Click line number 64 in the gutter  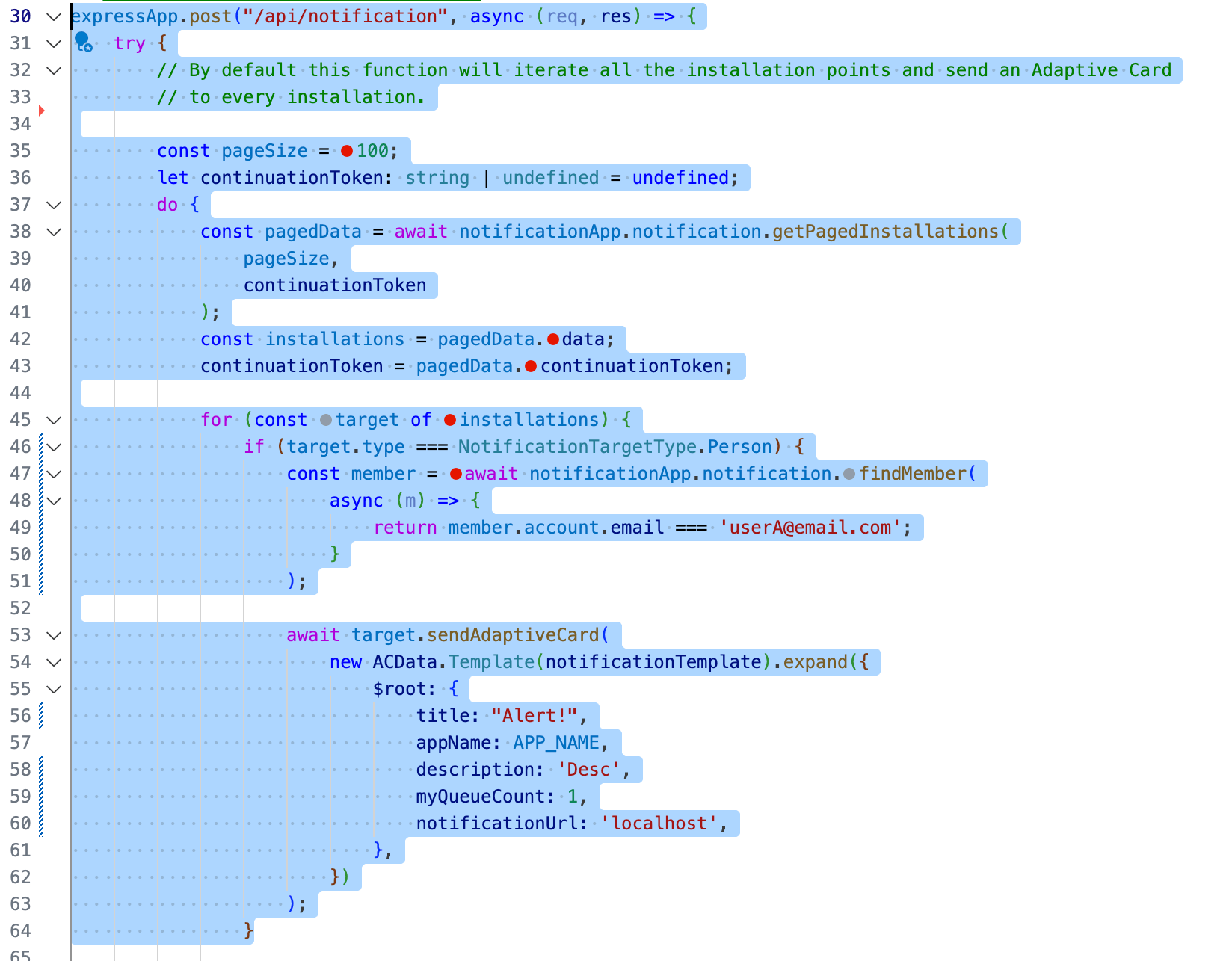pyautogui.click(x=21, y=931)
